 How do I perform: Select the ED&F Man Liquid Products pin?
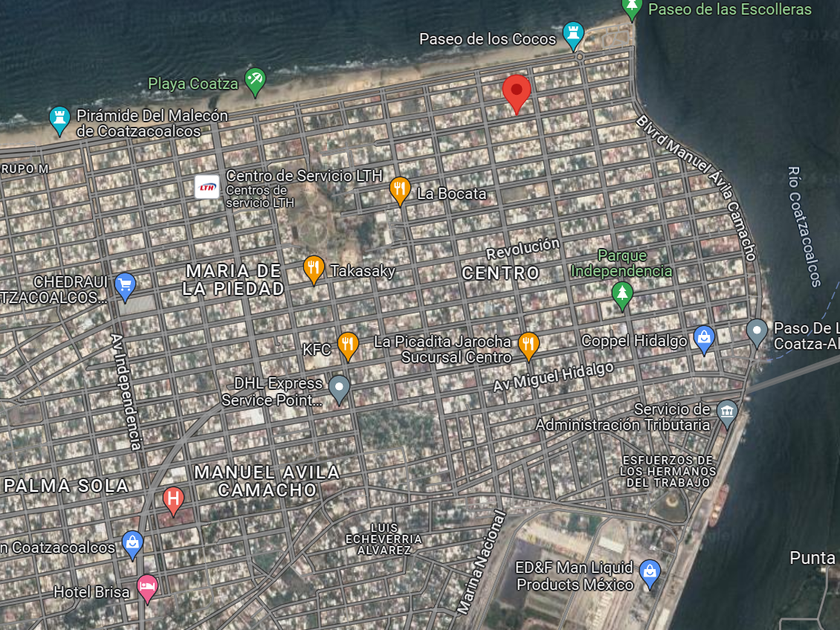[x=650, y=574]
